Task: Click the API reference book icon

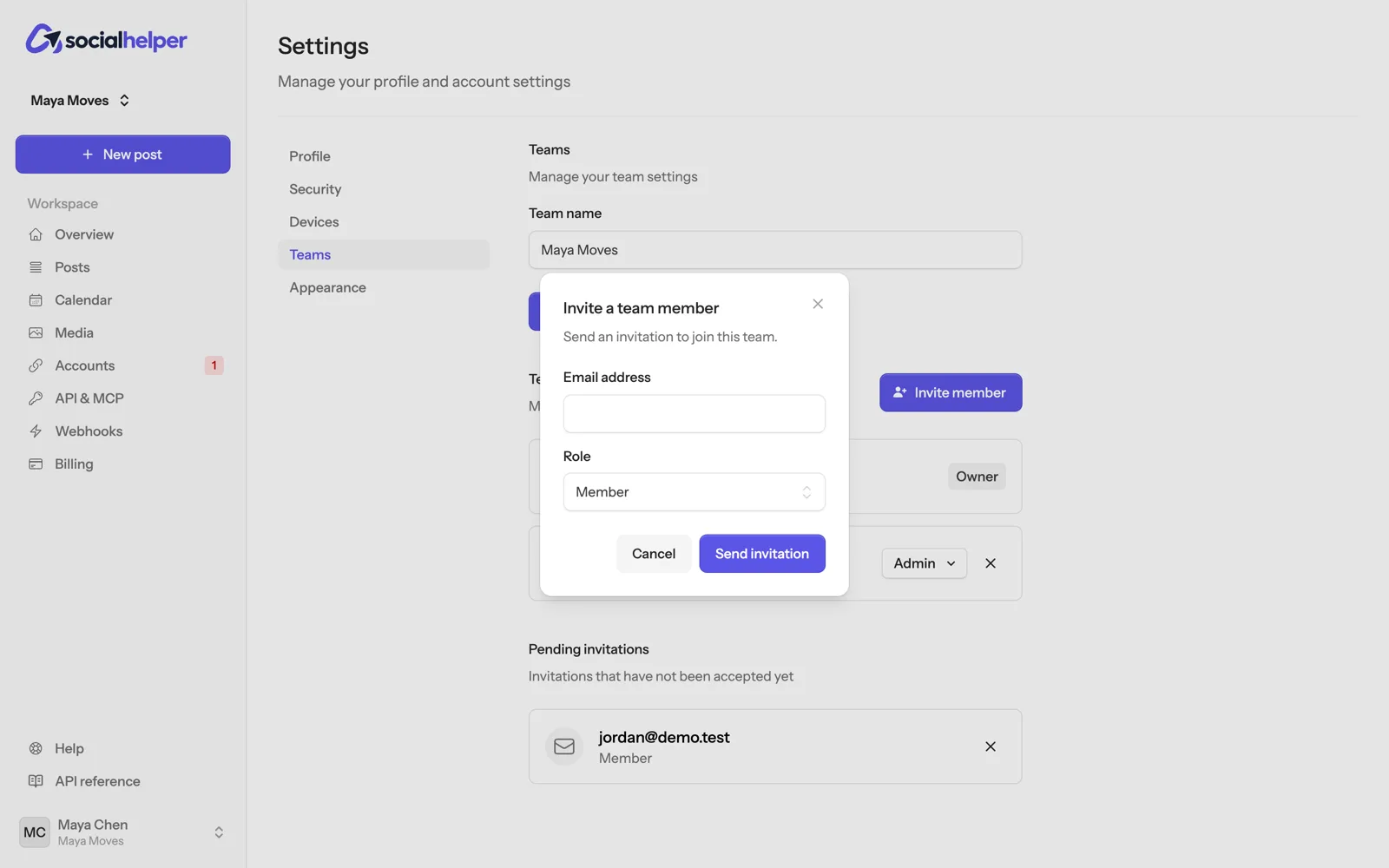Action: coord(36,781)
